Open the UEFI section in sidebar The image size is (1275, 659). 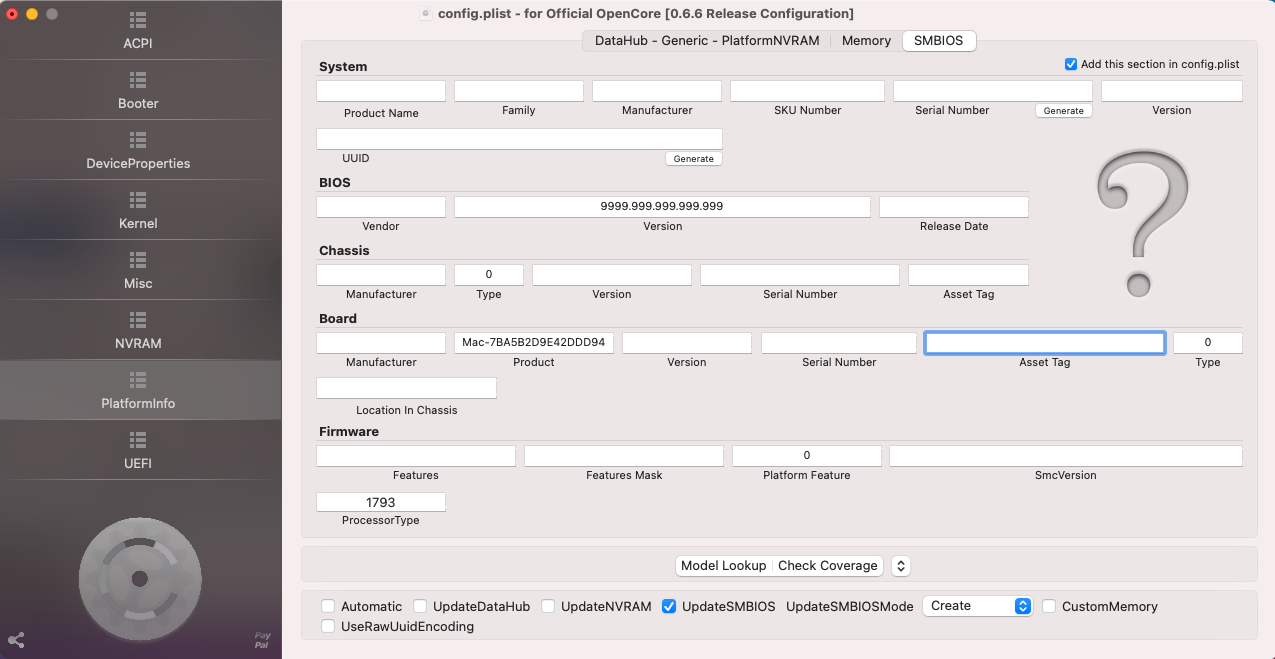pos(140,450)
